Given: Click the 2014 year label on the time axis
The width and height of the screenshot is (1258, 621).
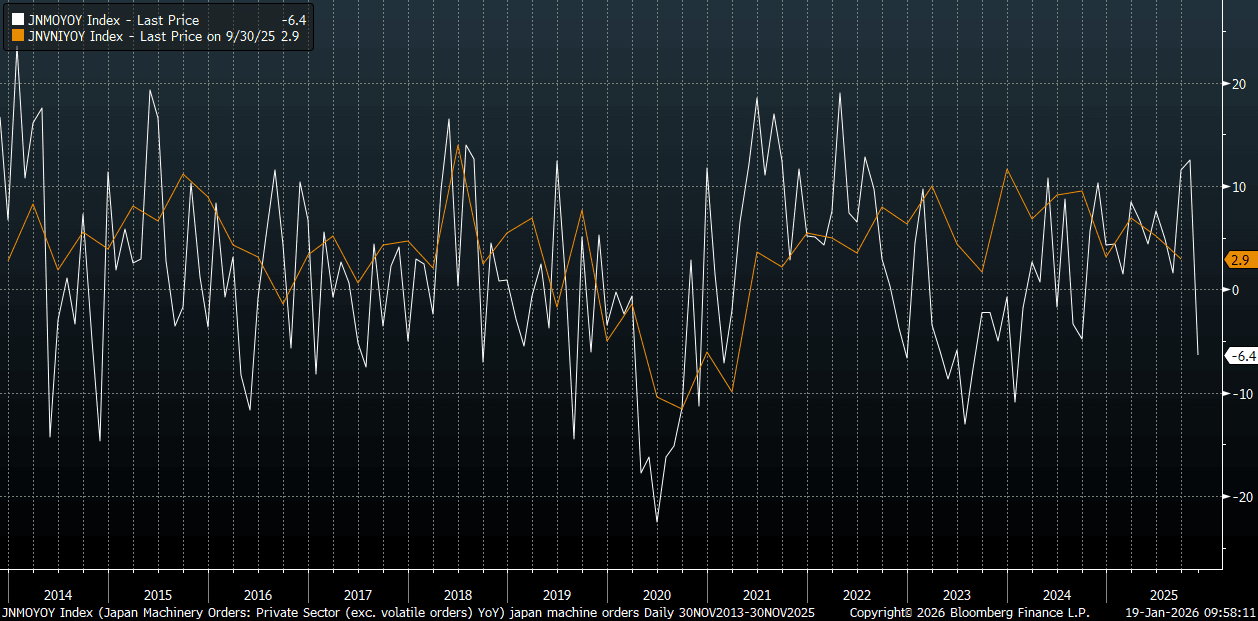Looking at the screenshot, I should [58, 593].
